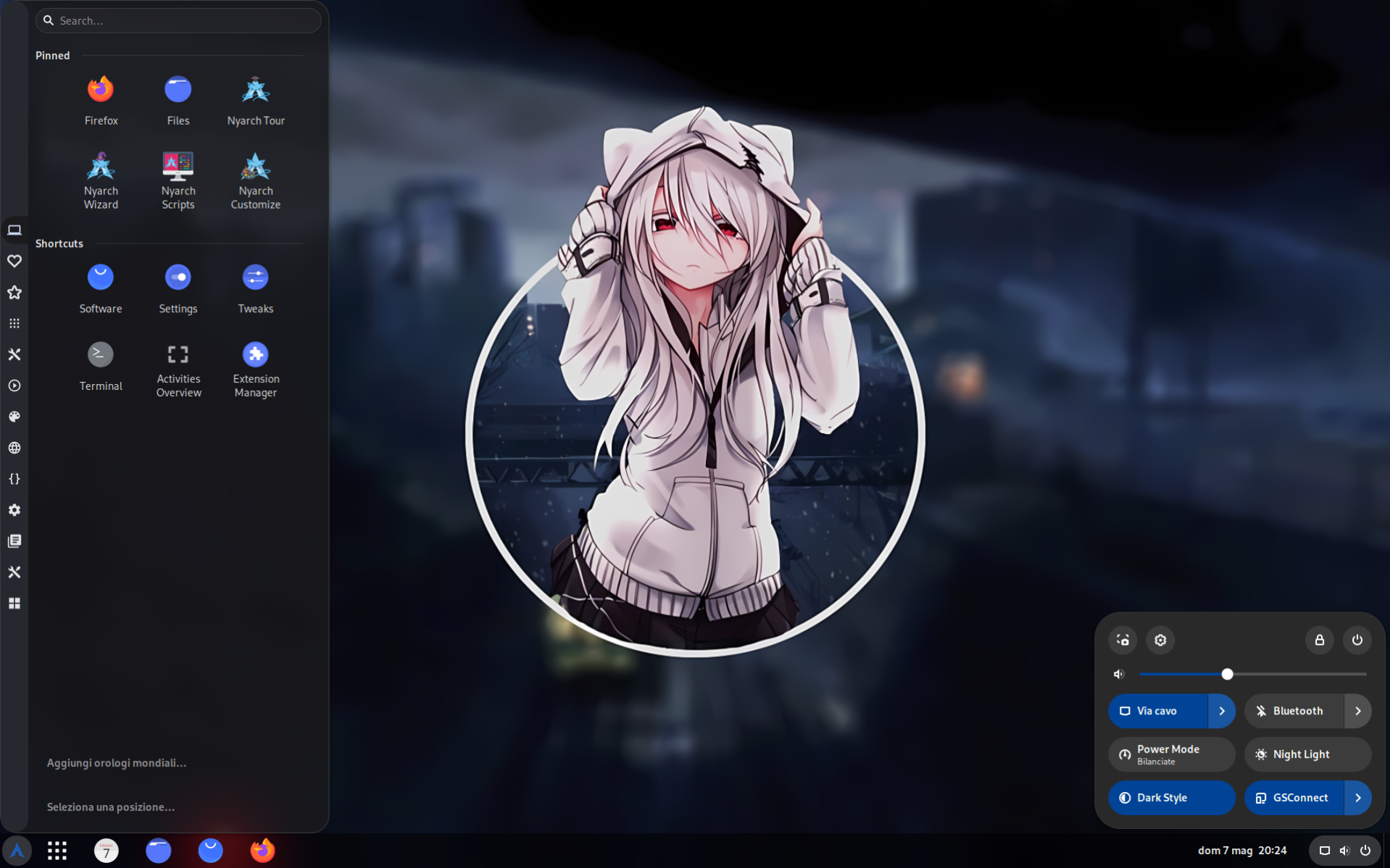Image resolution: width=1390 pixels, height=868 pixels.
Task: Open the Terminal shortcut
Action: coord(101,367)
